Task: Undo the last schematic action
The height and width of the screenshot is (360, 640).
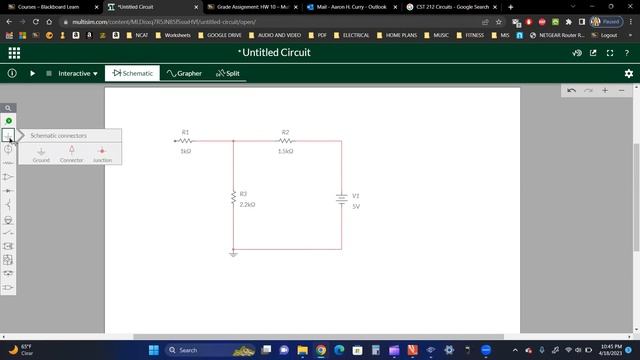Action: [x=571, y=90]
